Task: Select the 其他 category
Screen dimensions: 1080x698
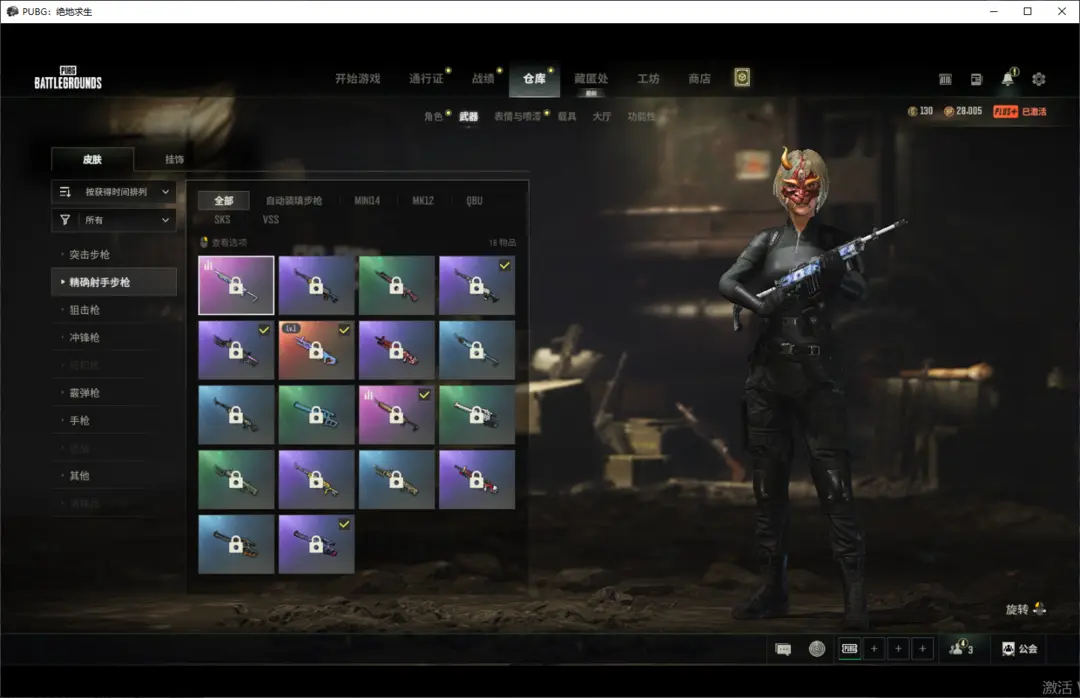Action: (80, 475)
